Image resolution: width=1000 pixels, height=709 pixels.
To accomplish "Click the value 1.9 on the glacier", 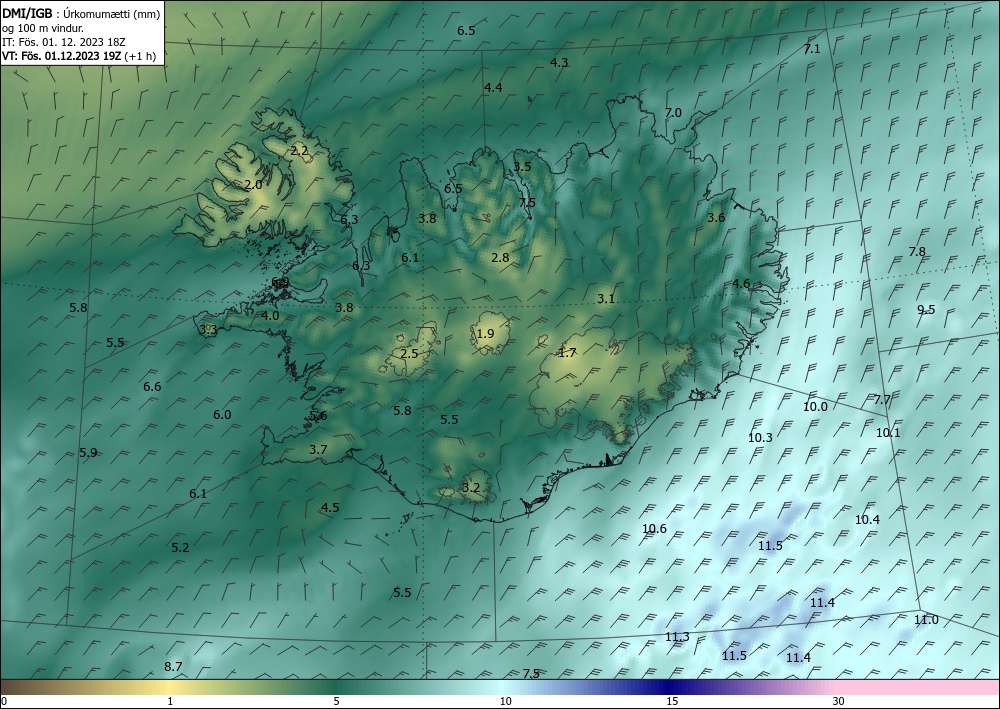I will pyautogui.click(x=485, y=334).
